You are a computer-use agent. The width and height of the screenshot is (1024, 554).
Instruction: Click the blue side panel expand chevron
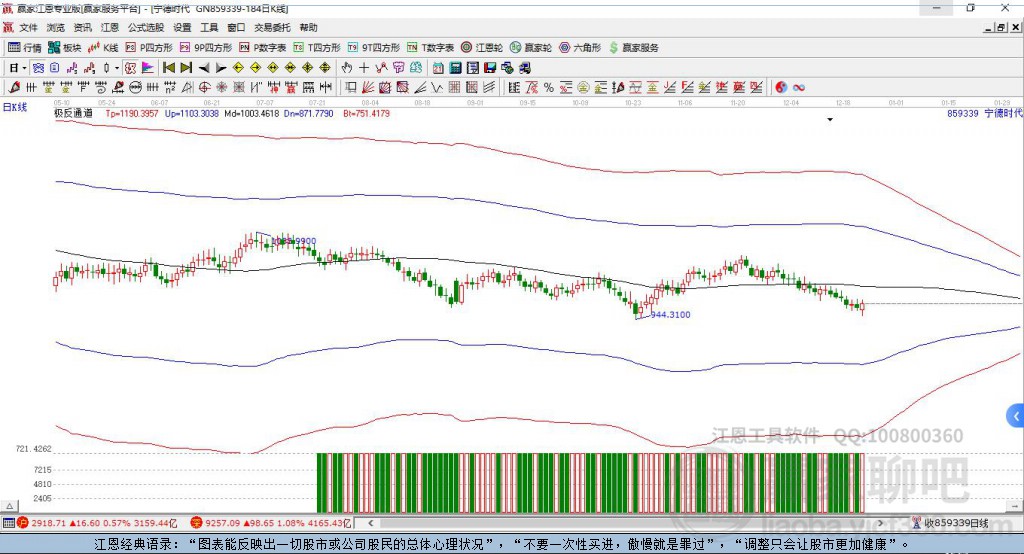[x=1016, y=416]
